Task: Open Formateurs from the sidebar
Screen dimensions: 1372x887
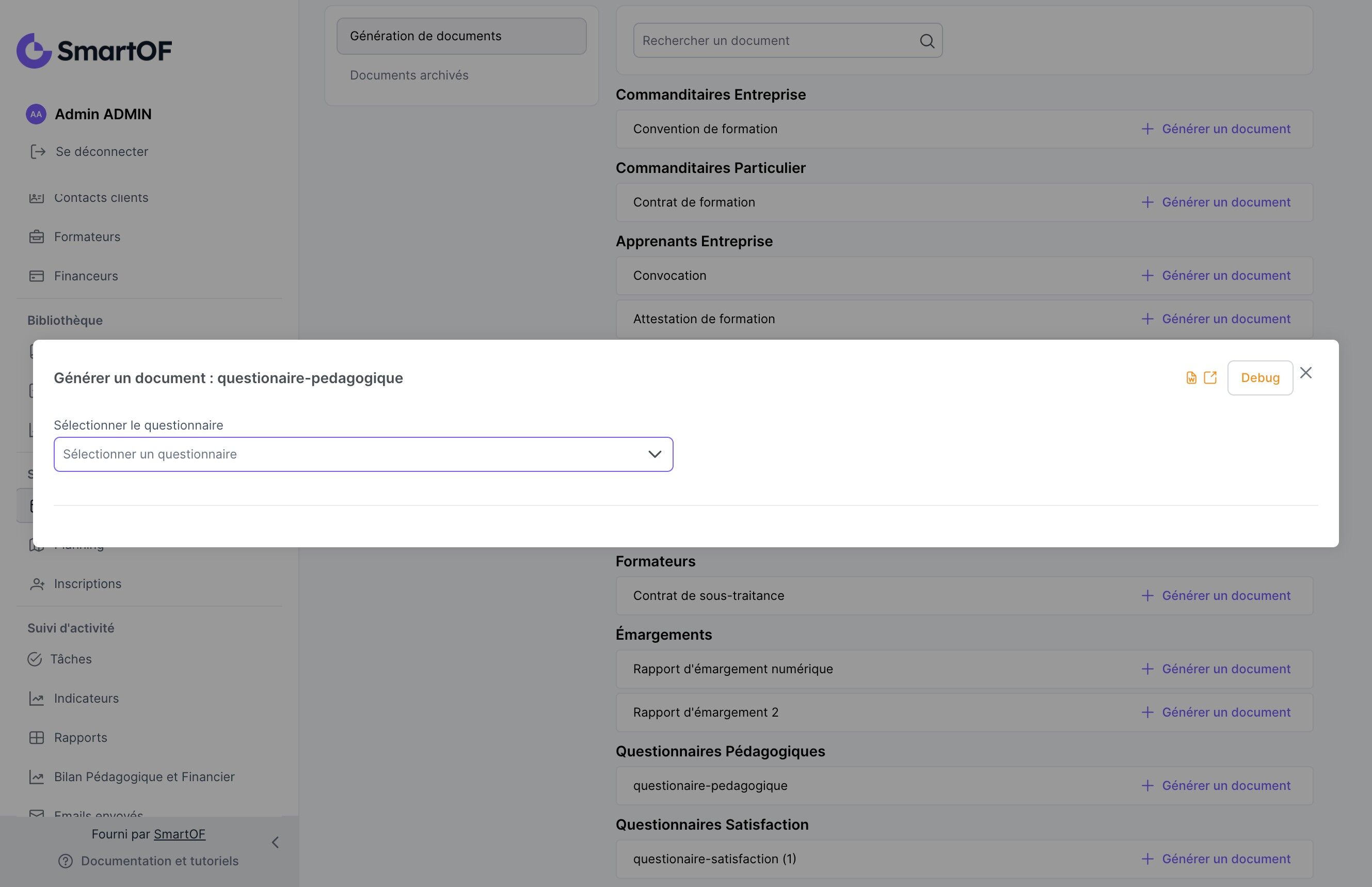Action: tap(87, 237)
